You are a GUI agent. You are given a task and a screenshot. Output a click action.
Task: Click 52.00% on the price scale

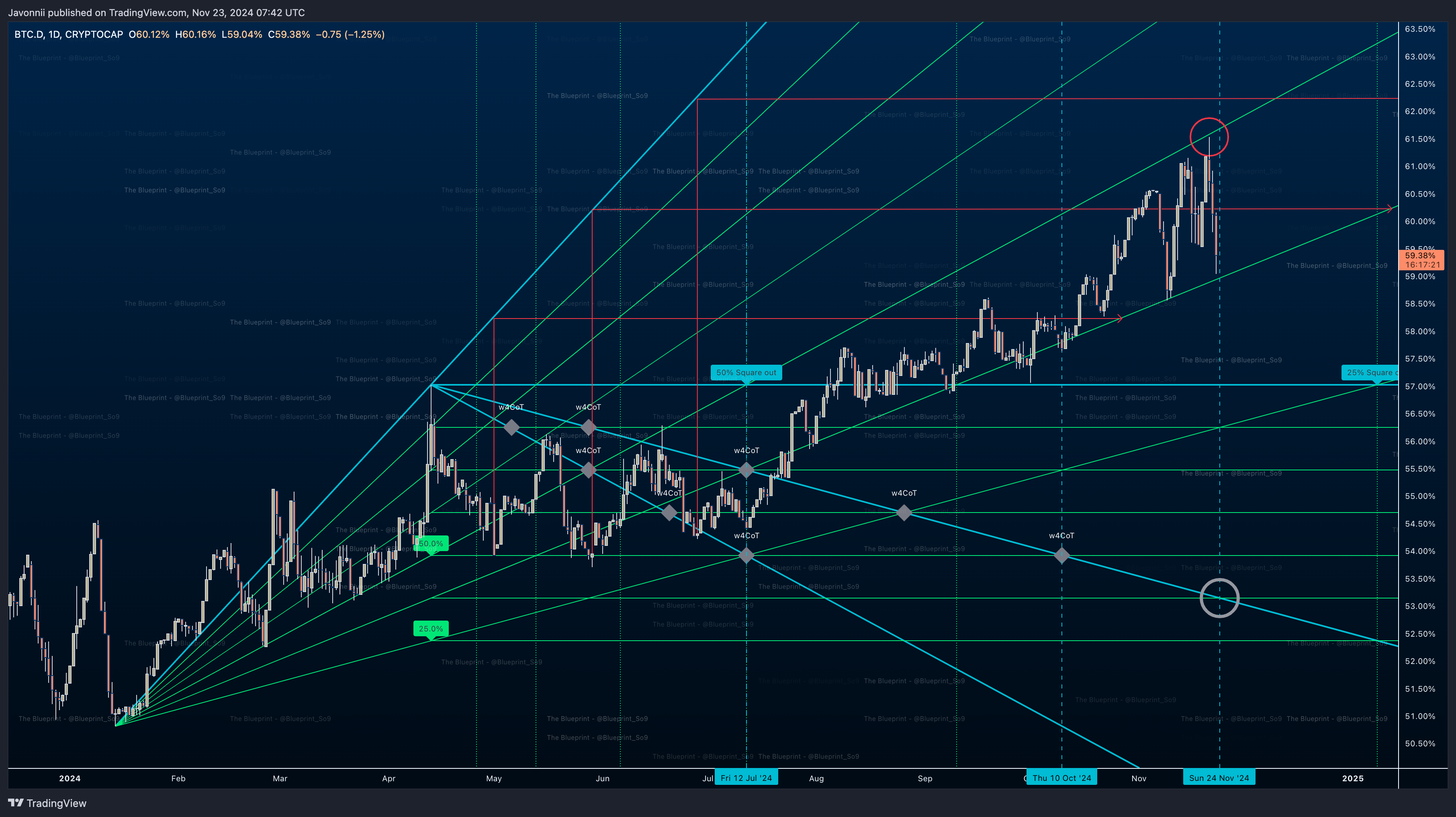coord(1420,661)
